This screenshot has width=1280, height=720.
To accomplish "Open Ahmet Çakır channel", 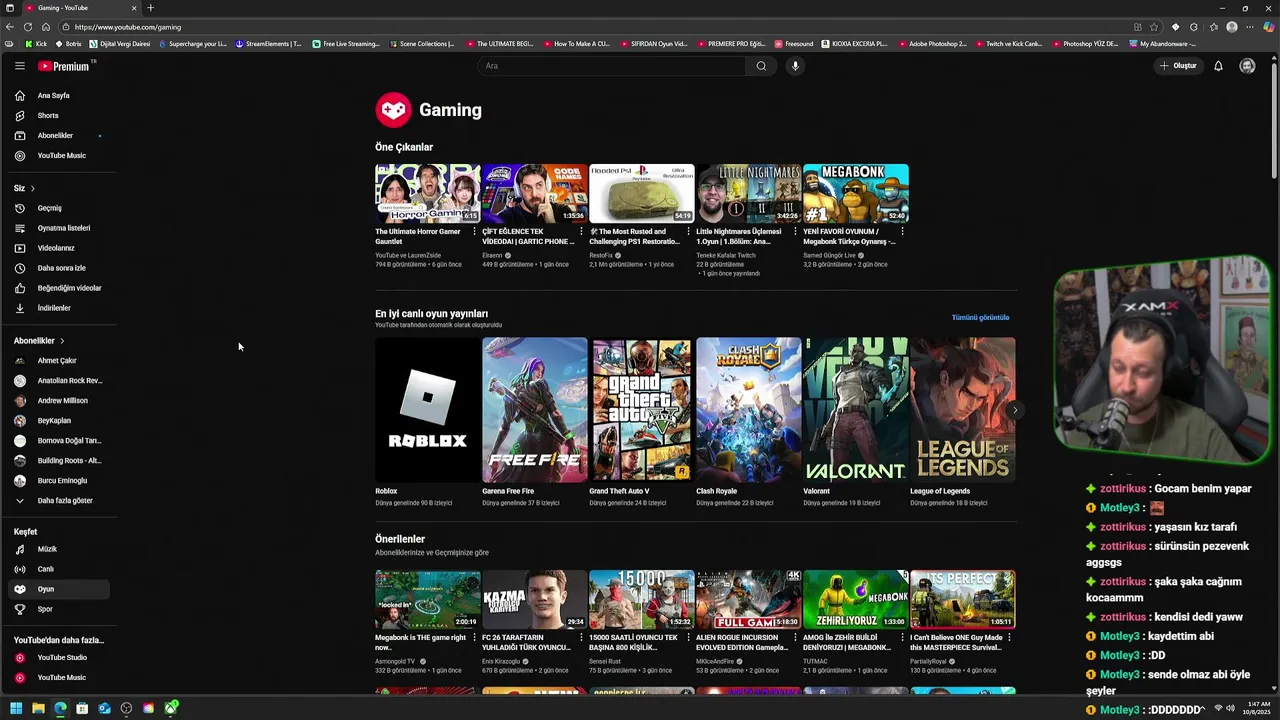I will coord(58,361).
